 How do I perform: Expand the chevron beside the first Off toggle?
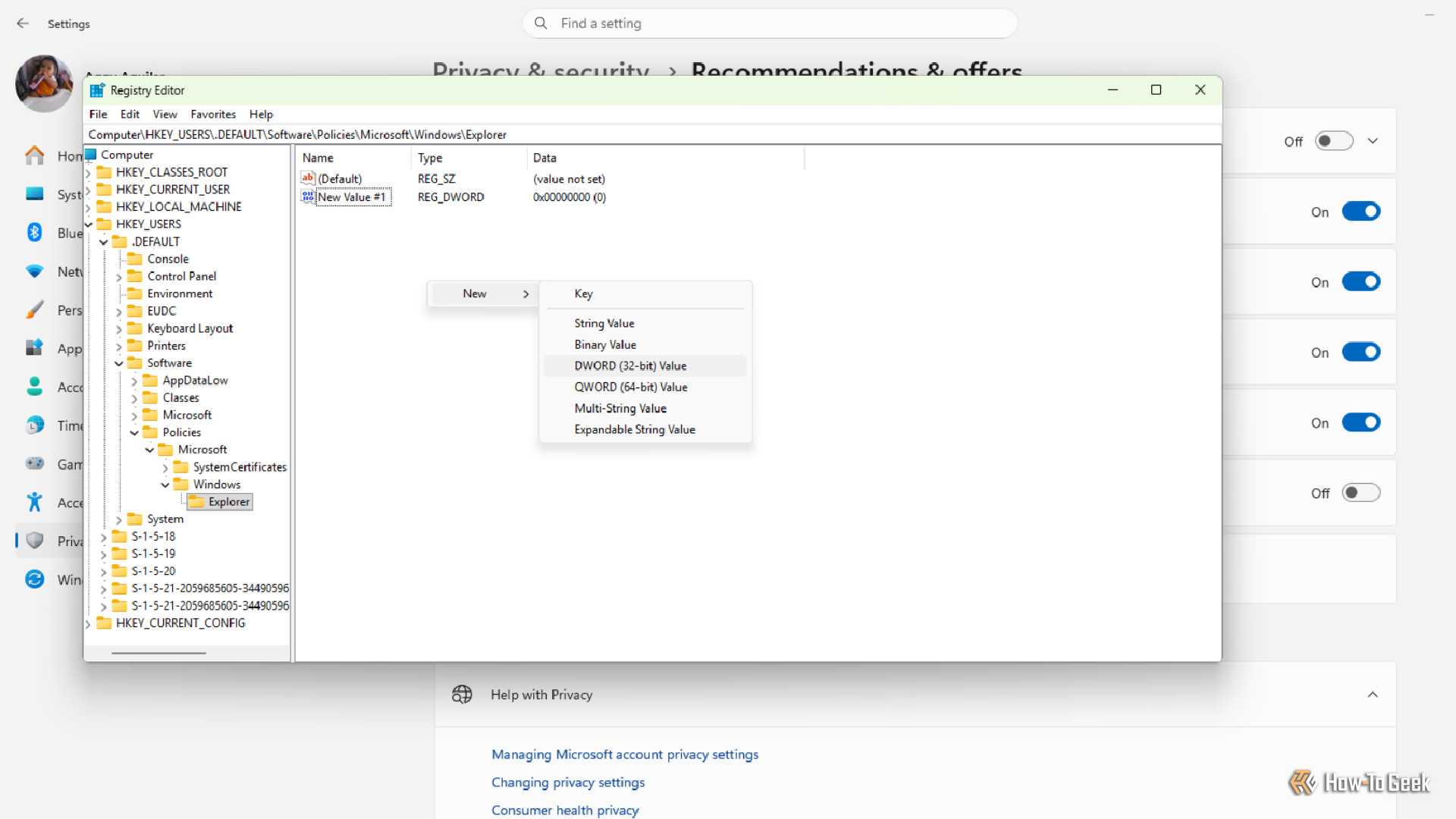pyautogui.click(x=1373, y=141)
